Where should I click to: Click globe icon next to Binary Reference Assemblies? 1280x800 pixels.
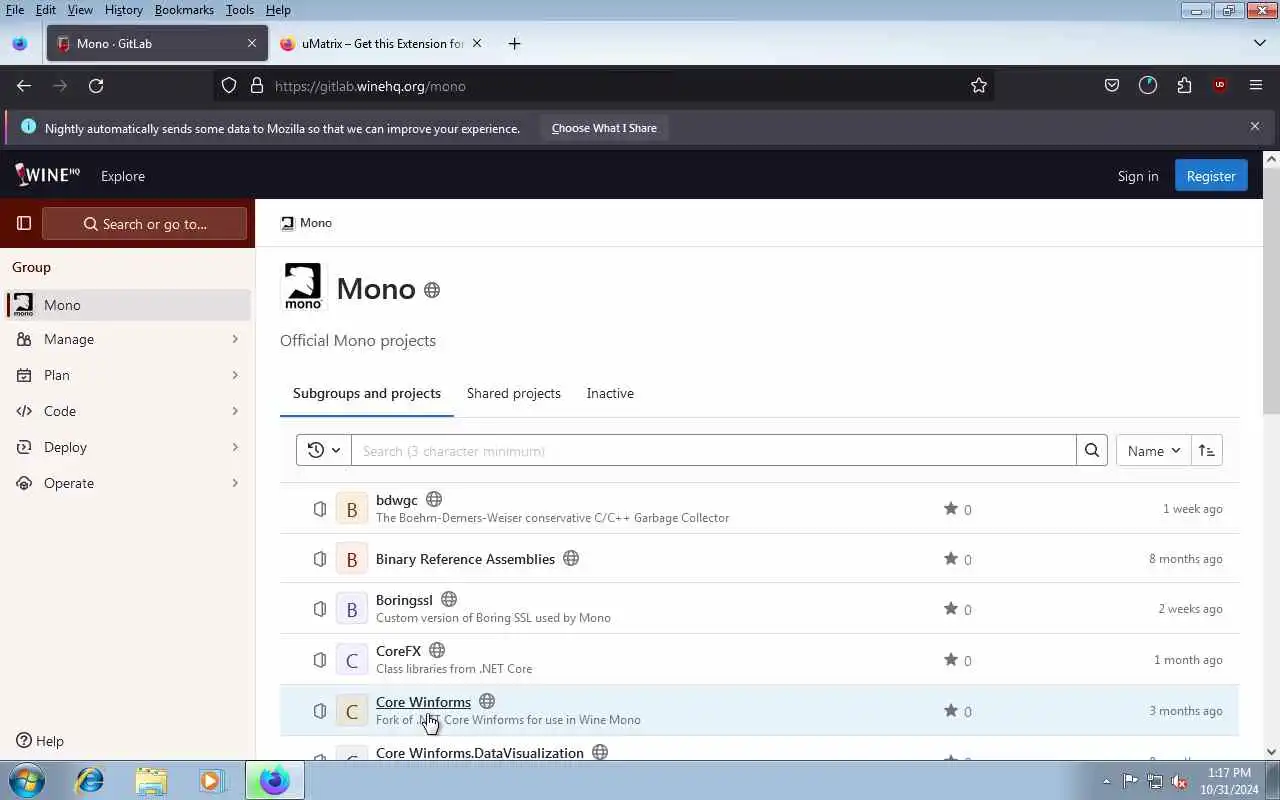[571, 558]
